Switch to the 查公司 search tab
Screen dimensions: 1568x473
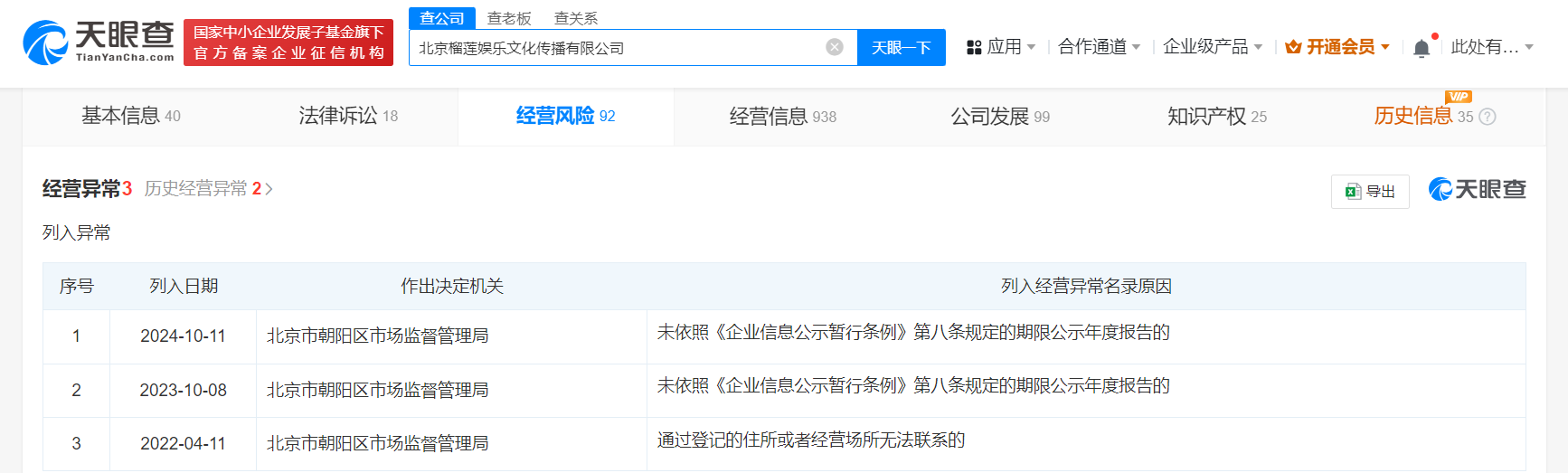[442, 18]
